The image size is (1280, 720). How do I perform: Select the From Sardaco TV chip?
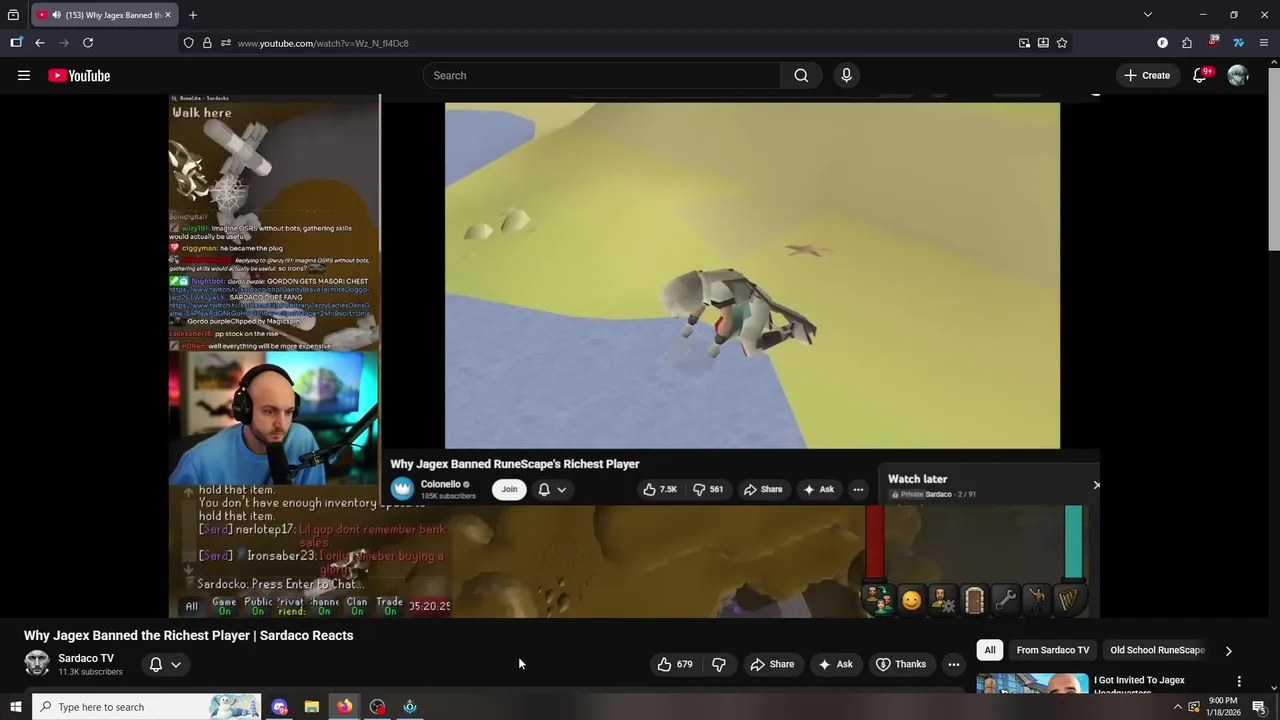[1053, 650]
